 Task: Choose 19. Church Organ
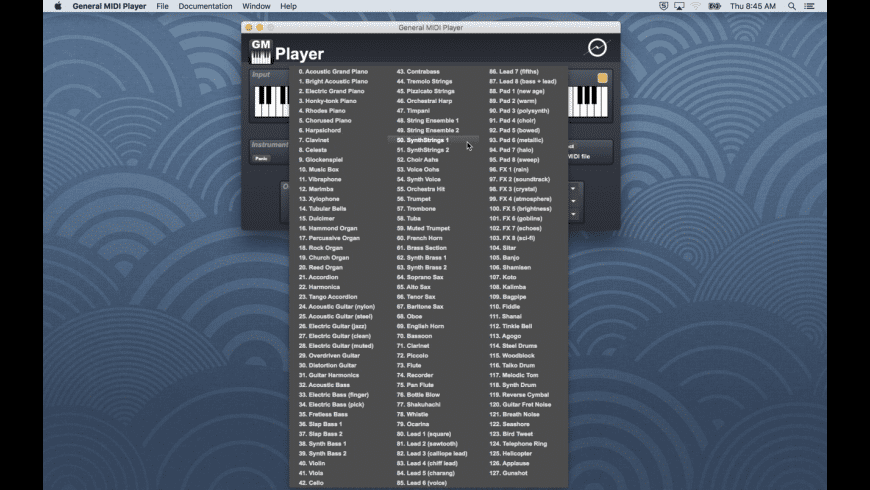324,258
